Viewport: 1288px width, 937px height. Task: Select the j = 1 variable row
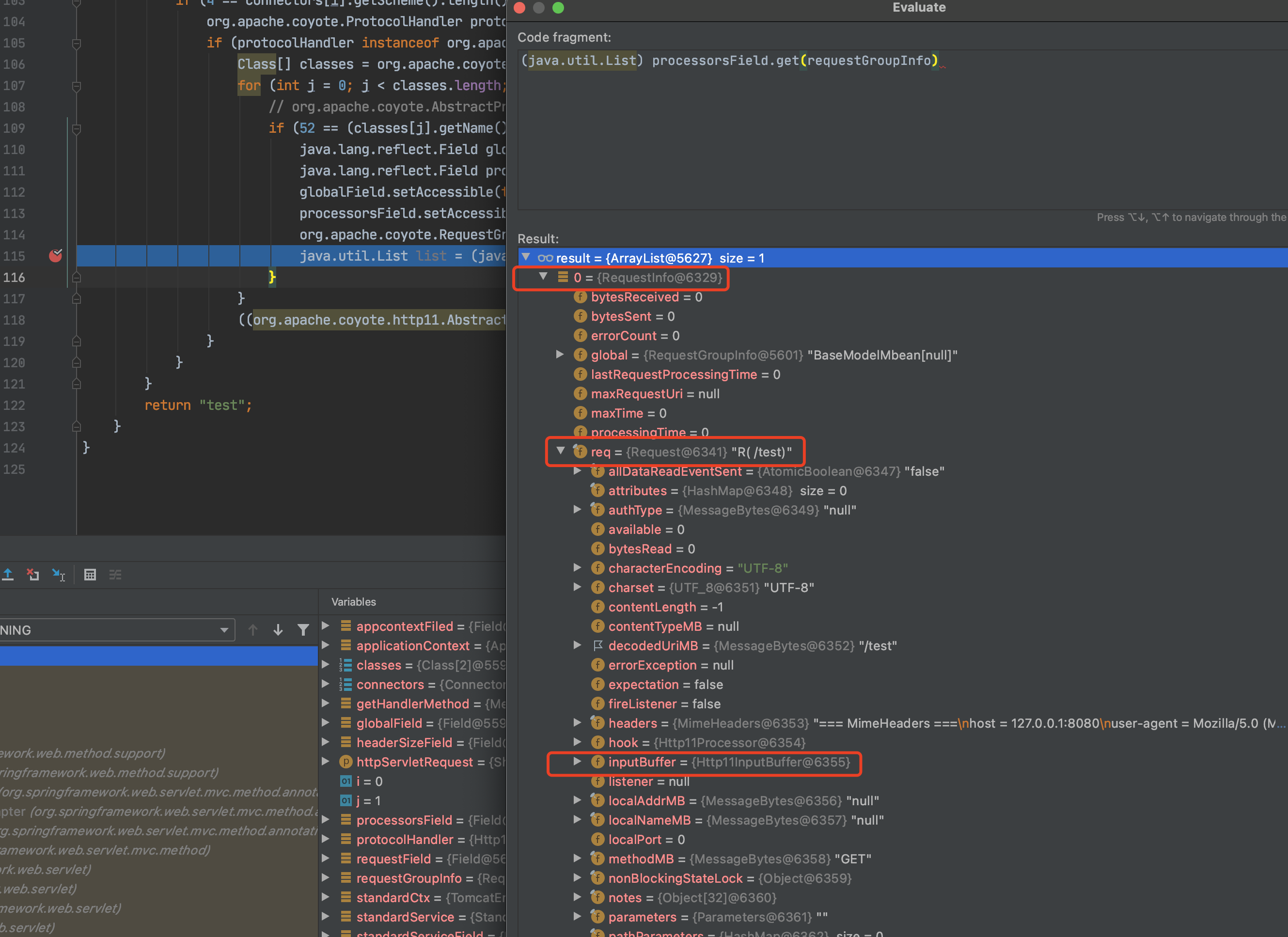pyautogui.click(x=412, y=801)
